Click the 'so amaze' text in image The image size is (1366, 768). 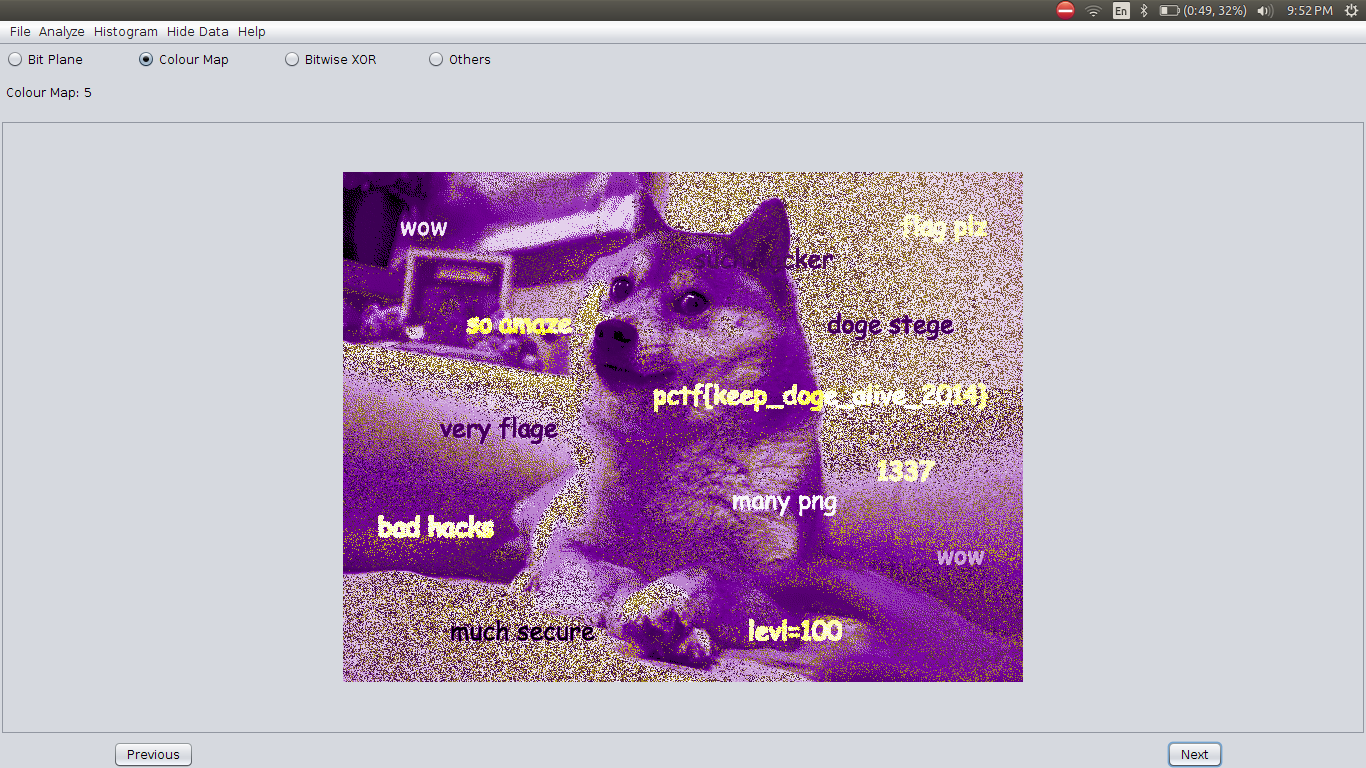pyautogui.click(x=519, y=324)
